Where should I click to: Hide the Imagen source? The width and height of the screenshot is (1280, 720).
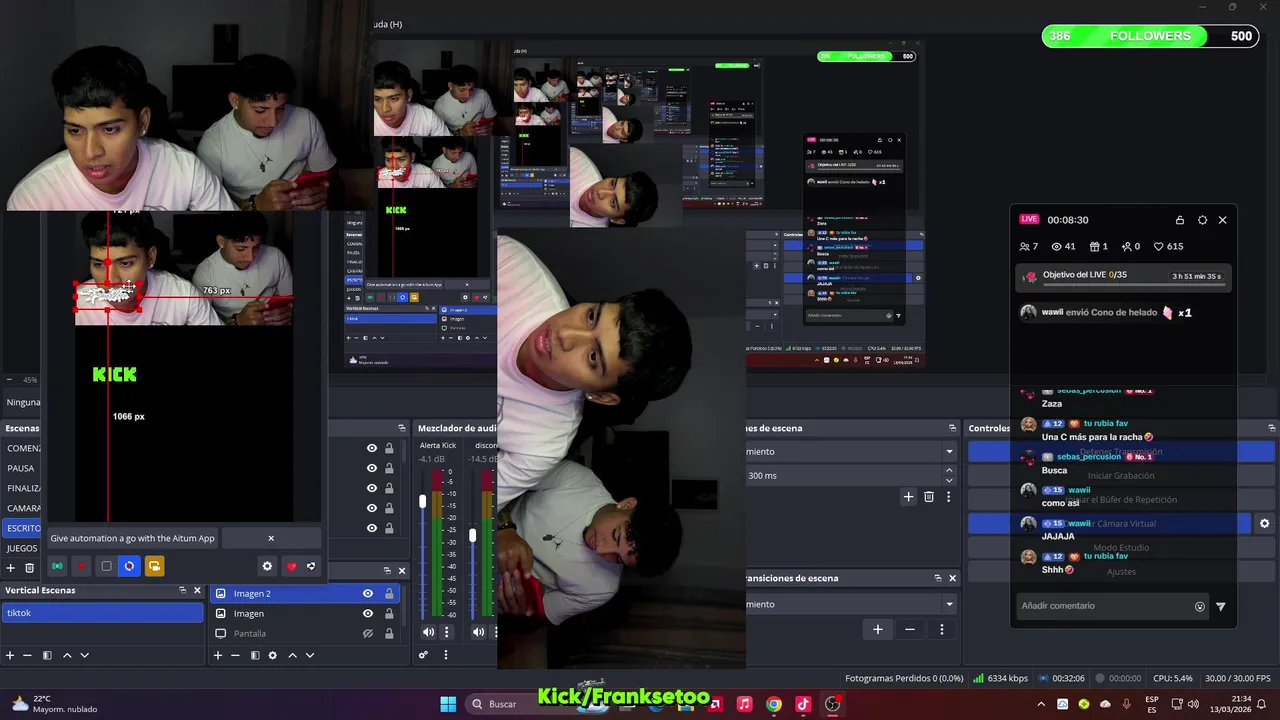(368, 613)
